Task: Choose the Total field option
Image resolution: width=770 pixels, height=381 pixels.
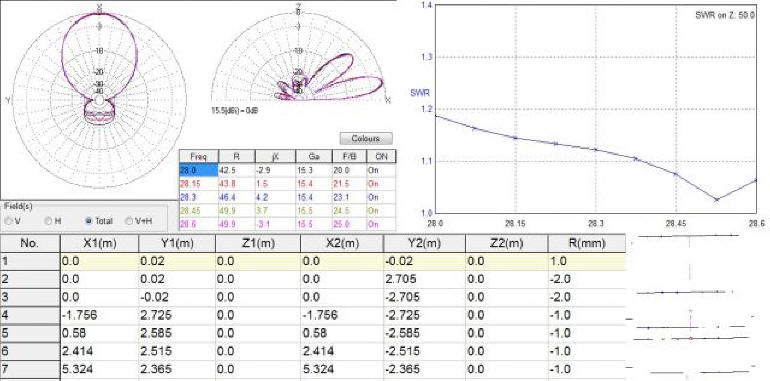Action: (89, 221)
